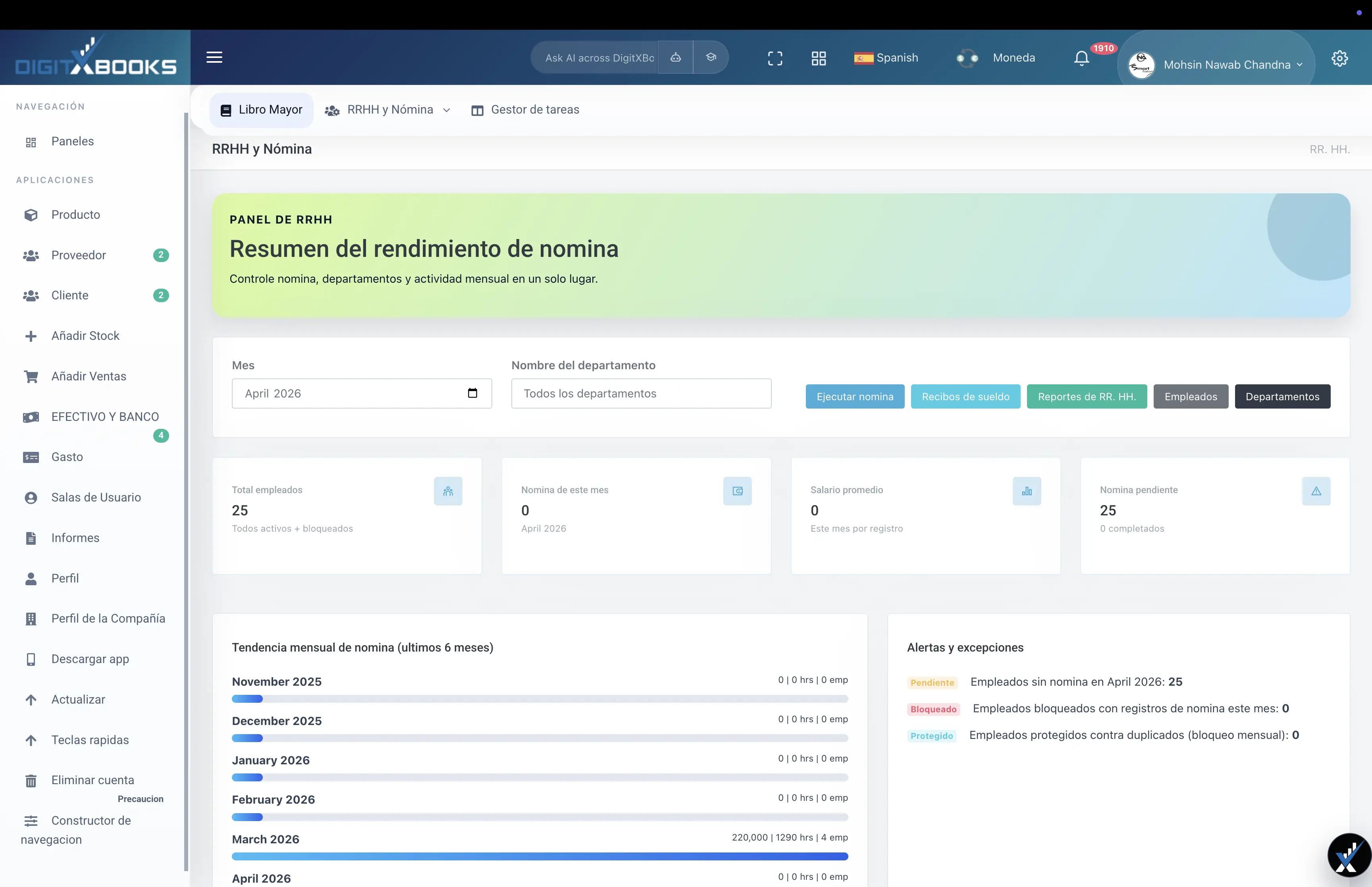Click the Ejecutar nomina button
The image size is (1372, 887).
click(x=854, y=396)
